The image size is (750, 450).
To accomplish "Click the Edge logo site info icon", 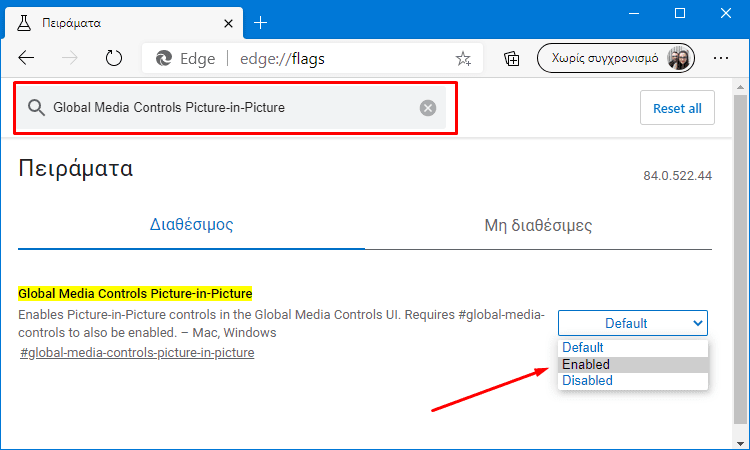I will click(164, 58).
